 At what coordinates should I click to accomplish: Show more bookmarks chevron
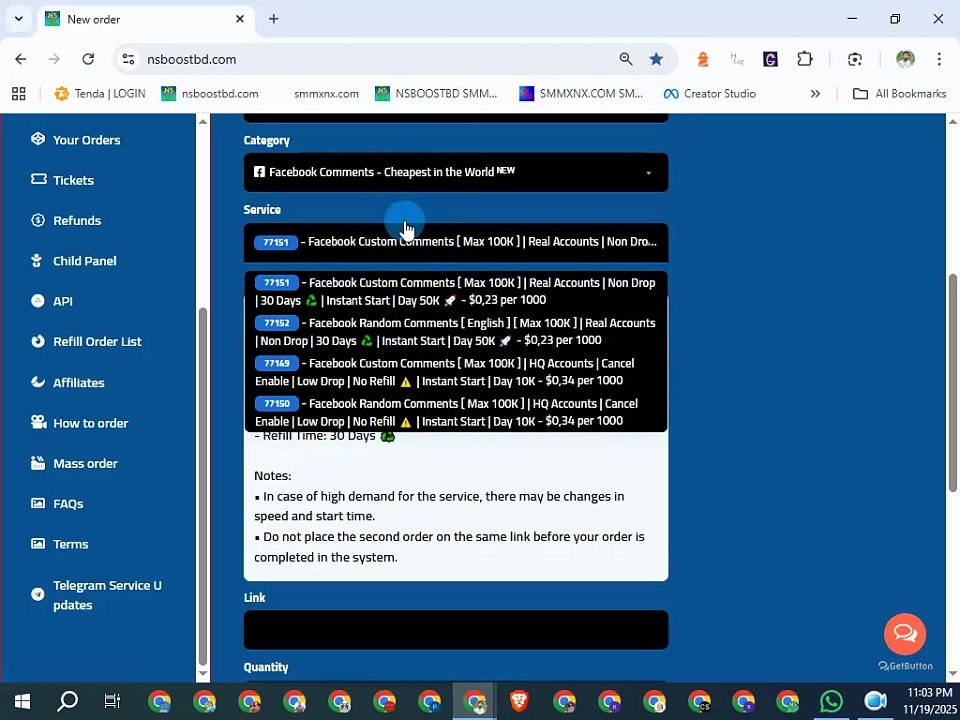(815, 94)
